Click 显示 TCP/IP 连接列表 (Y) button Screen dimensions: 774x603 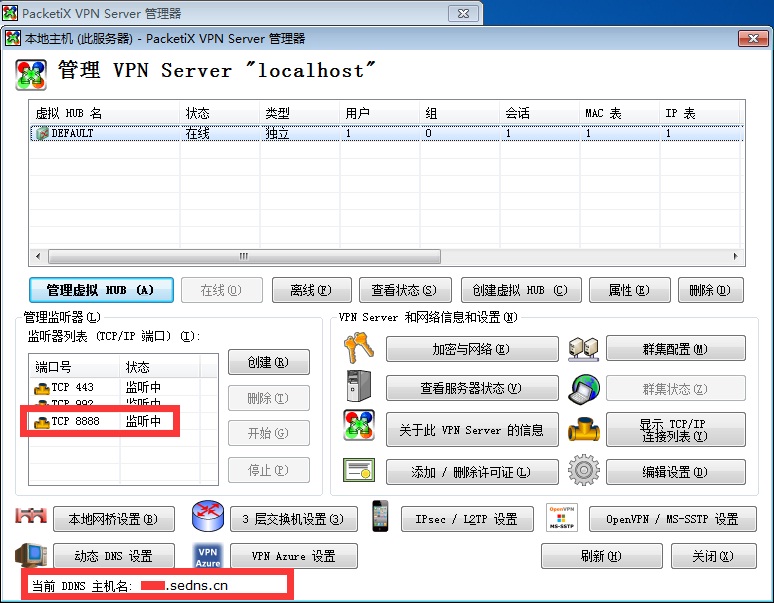(675, 430)
